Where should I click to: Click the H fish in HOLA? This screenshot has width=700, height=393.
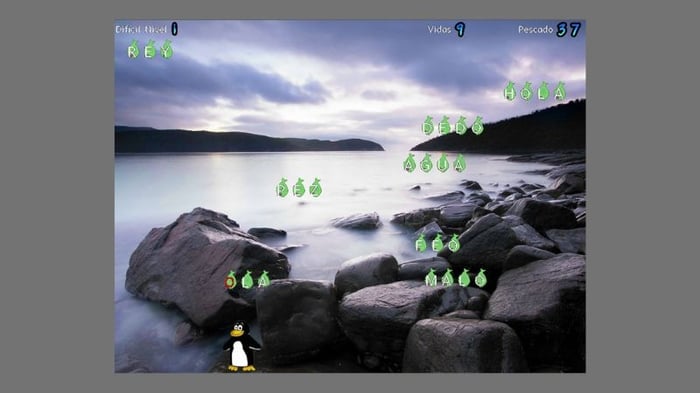tap(510, 92)
